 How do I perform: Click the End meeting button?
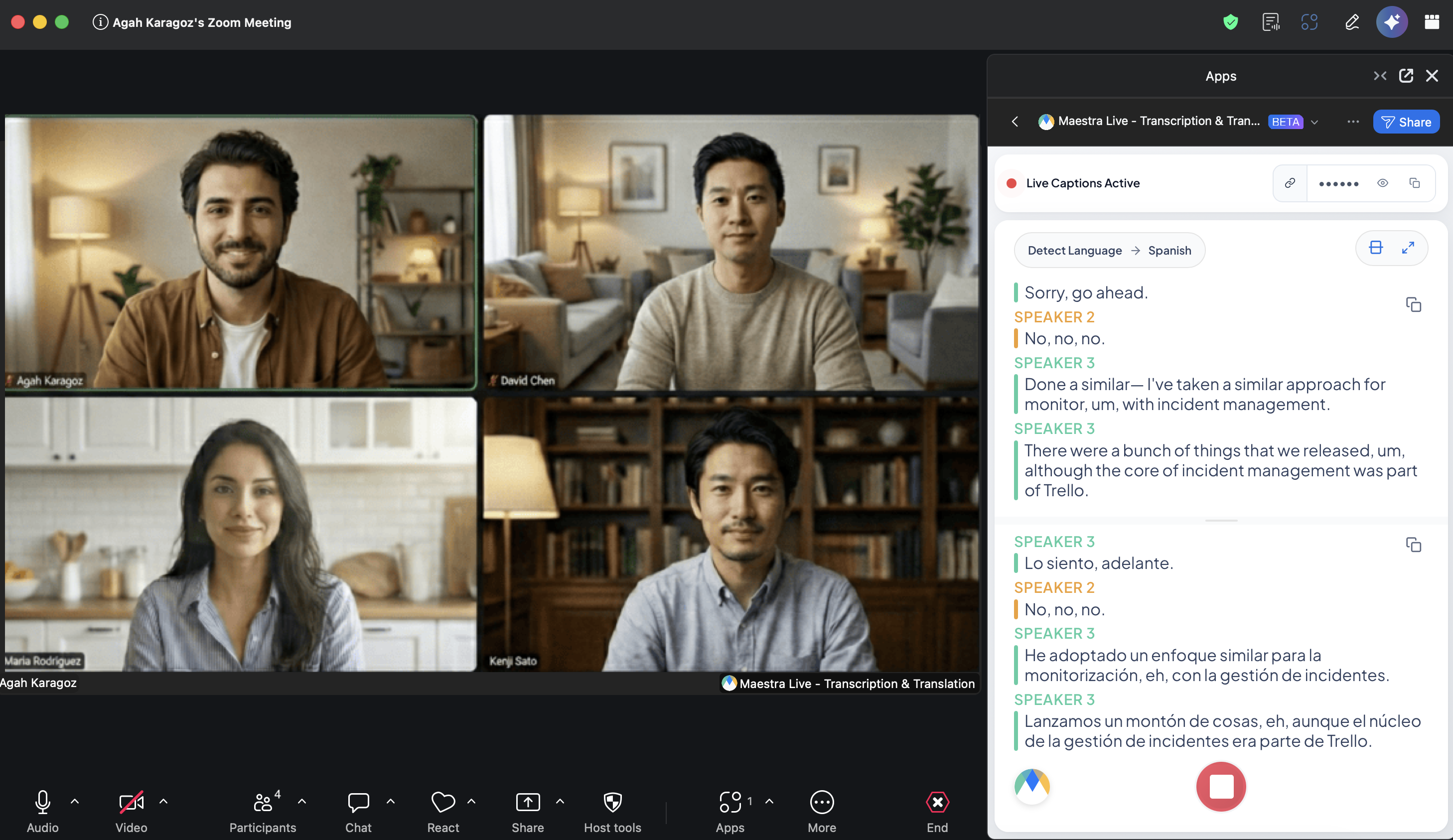click(937, 811)
